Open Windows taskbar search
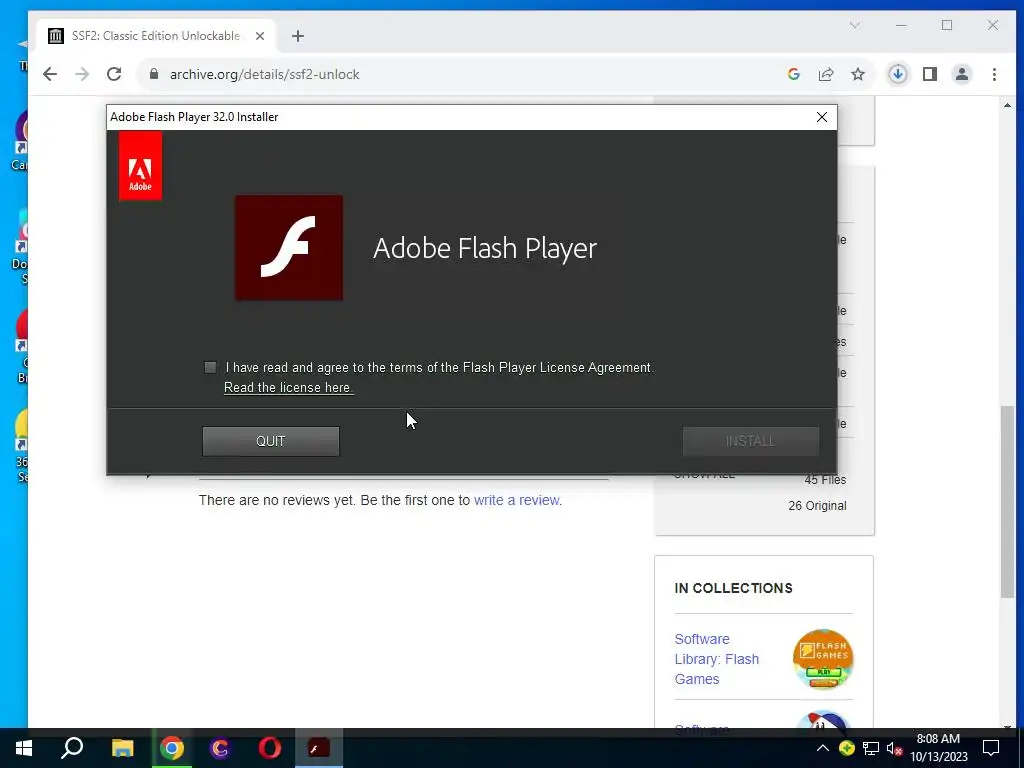 click(x=72, y=748)
